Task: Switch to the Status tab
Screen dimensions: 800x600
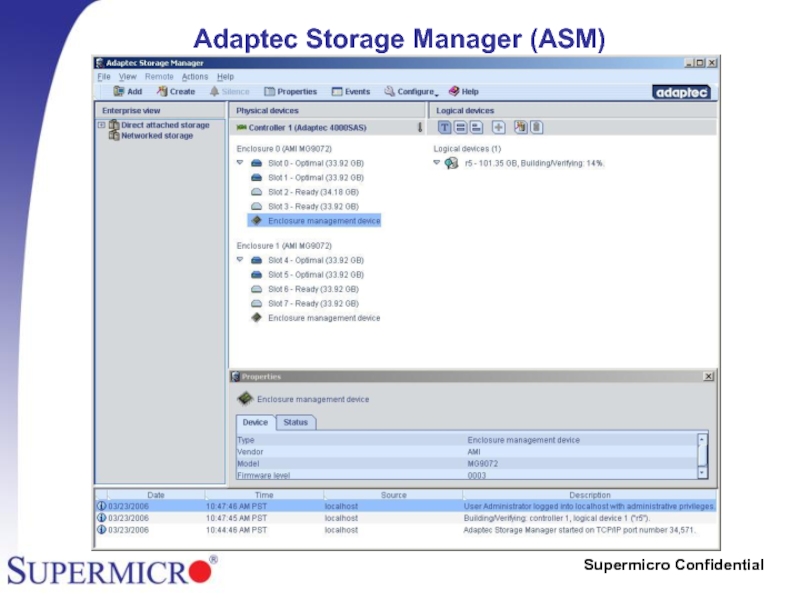Action: click(296, 422)
